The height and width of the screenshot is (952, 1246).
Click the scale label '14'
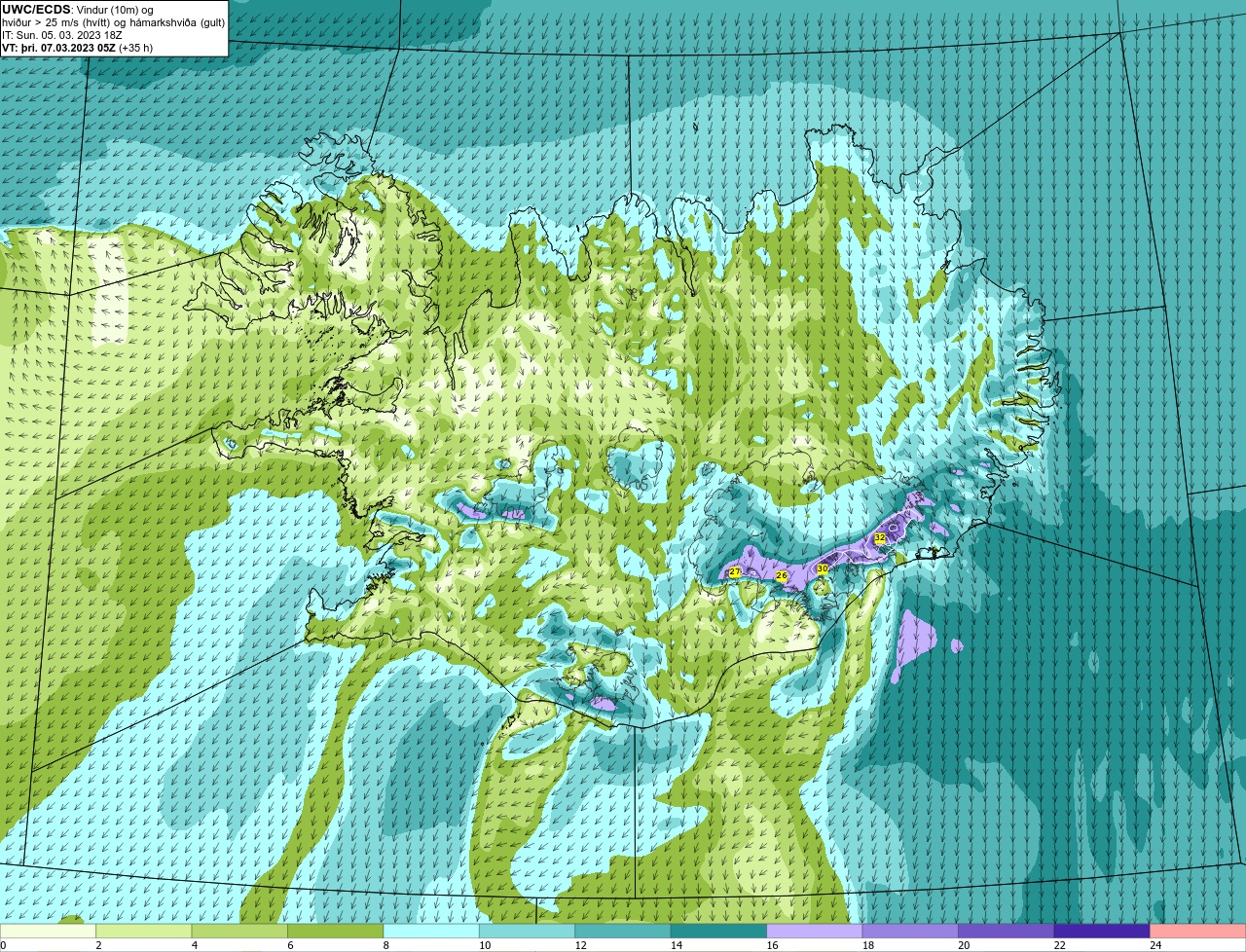677,945
